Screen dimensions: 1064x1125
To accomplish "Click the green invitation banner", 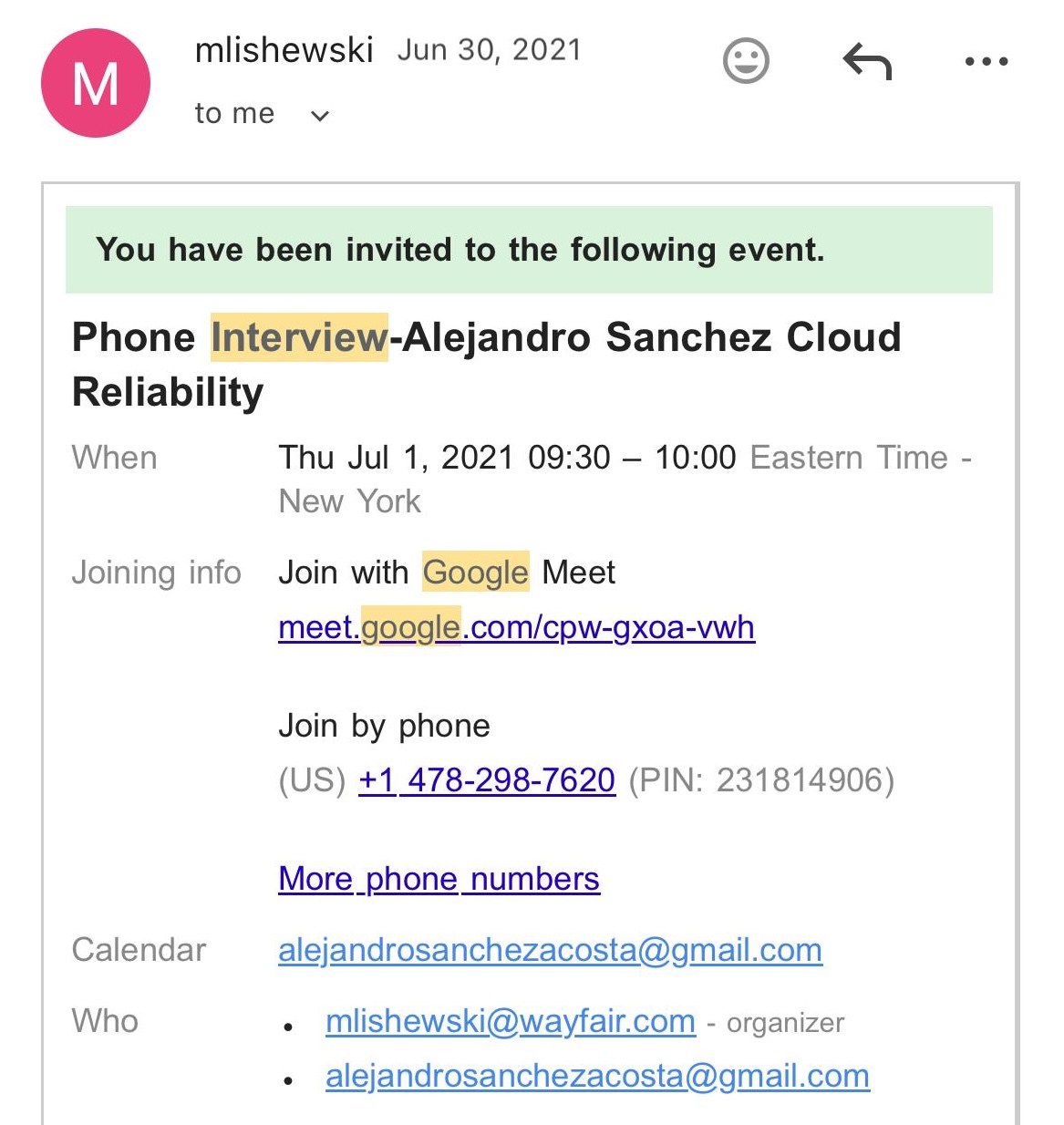I will [x=529, y=250].
